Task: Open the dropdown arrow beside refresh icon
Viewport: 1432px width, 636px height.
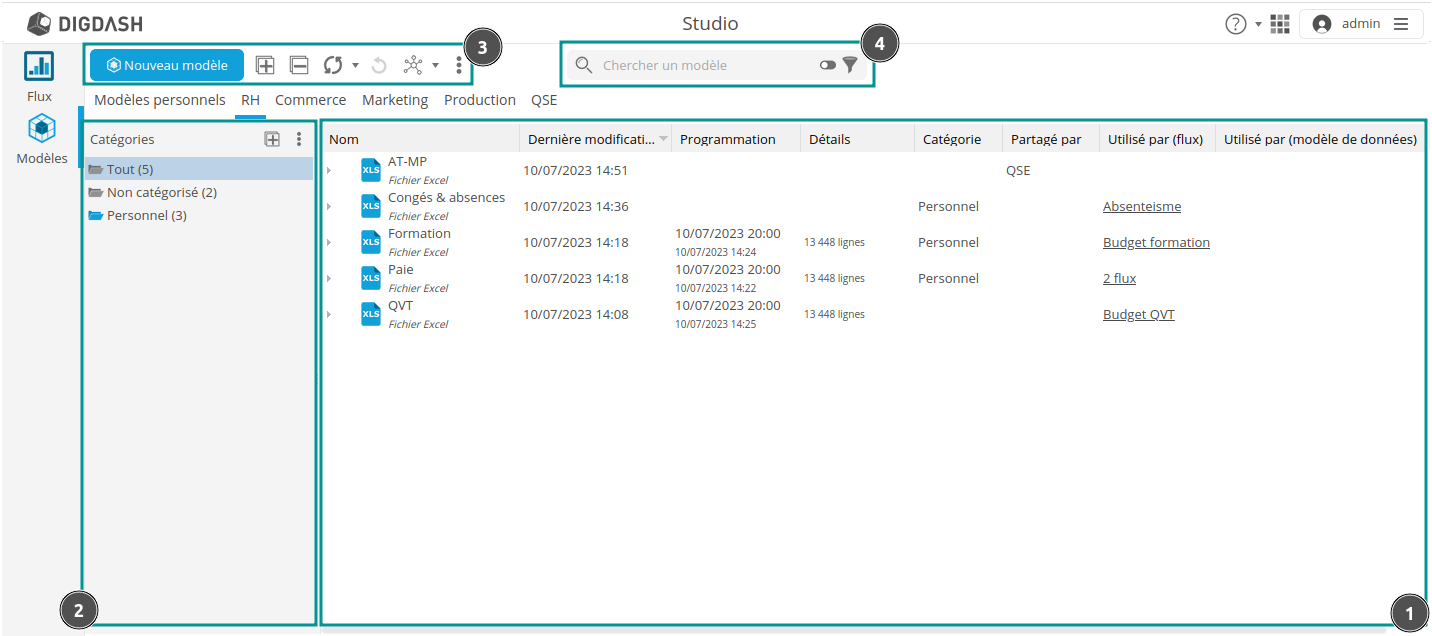Action: click(x=355, y=65)
